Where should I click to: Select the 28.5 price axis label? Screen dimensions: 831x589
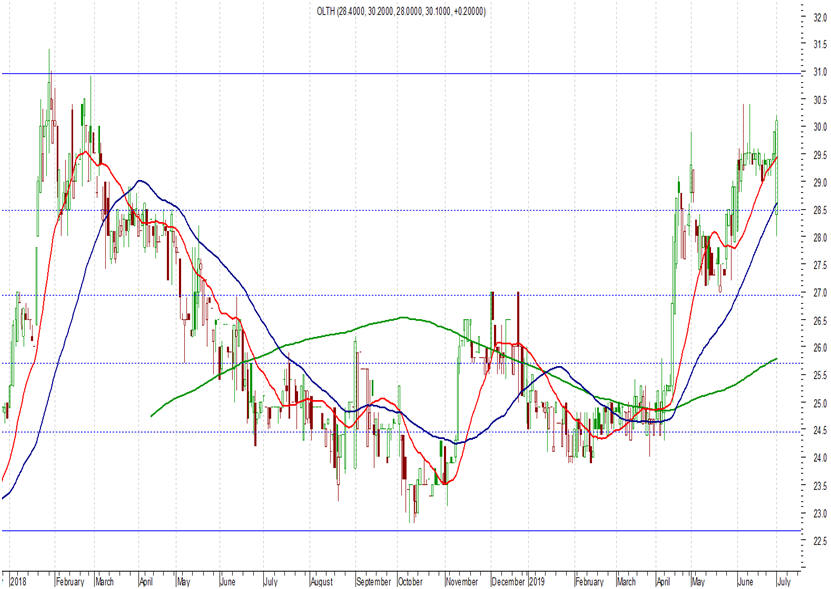pyautogui.click(x=820, y=210)
